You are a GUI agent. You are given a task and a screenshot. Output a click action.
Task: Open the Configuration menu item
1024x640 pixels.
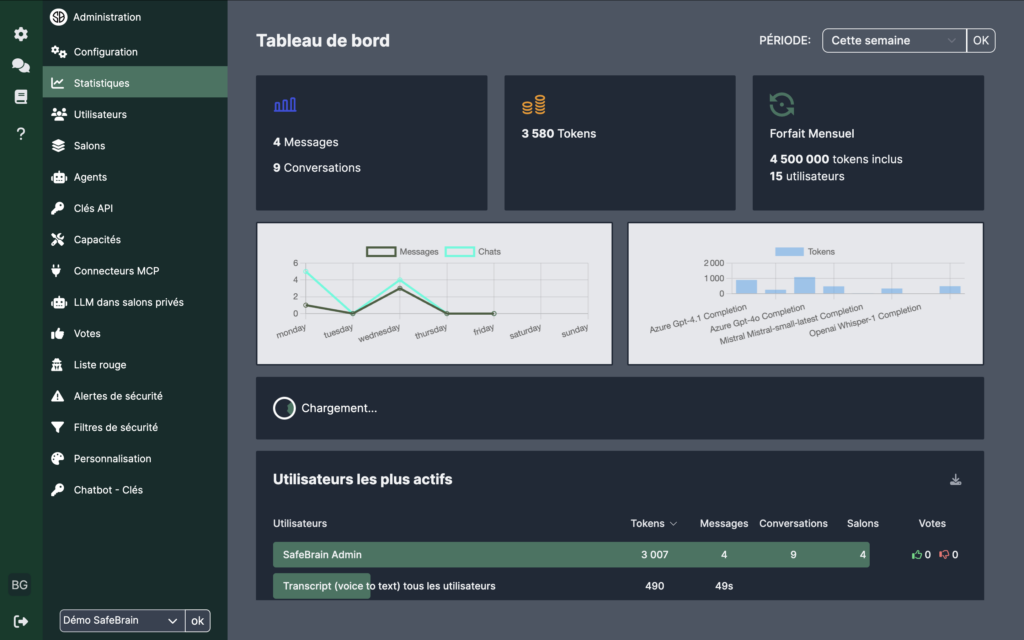tap(135, 52)
